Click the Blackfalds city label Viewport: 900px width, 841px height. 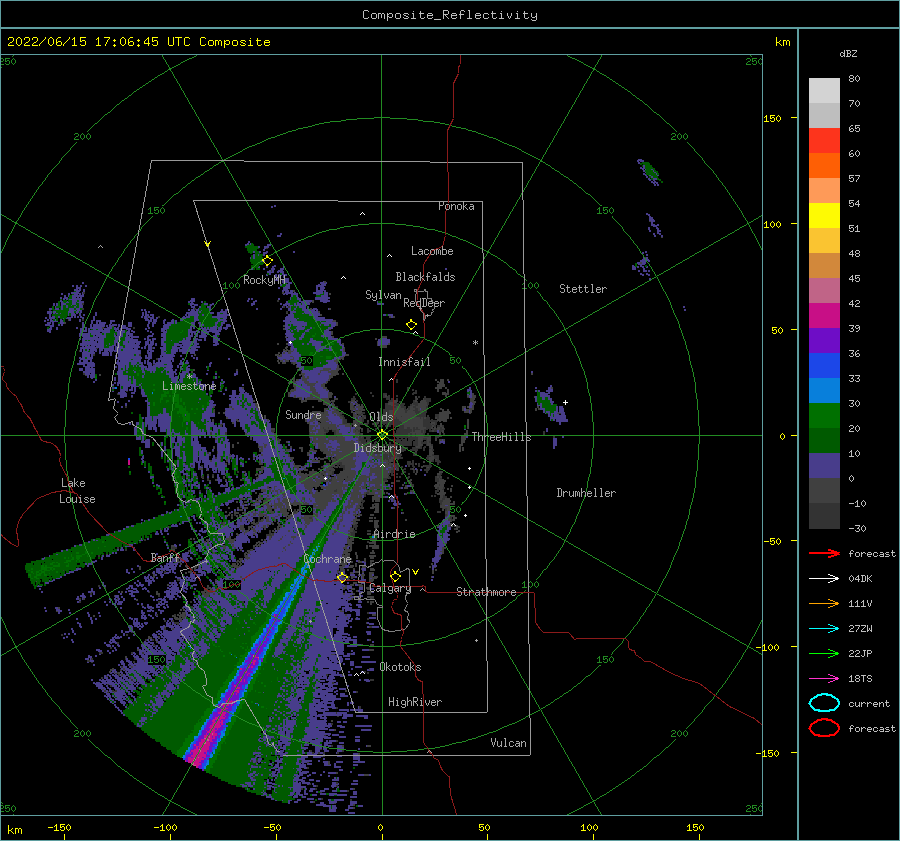pos(425,277)
